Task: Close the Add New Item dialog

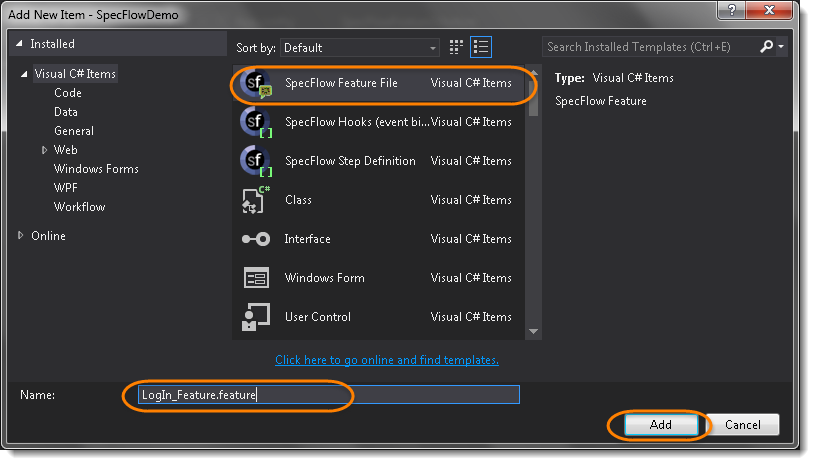Action: (x=769, y=10)
